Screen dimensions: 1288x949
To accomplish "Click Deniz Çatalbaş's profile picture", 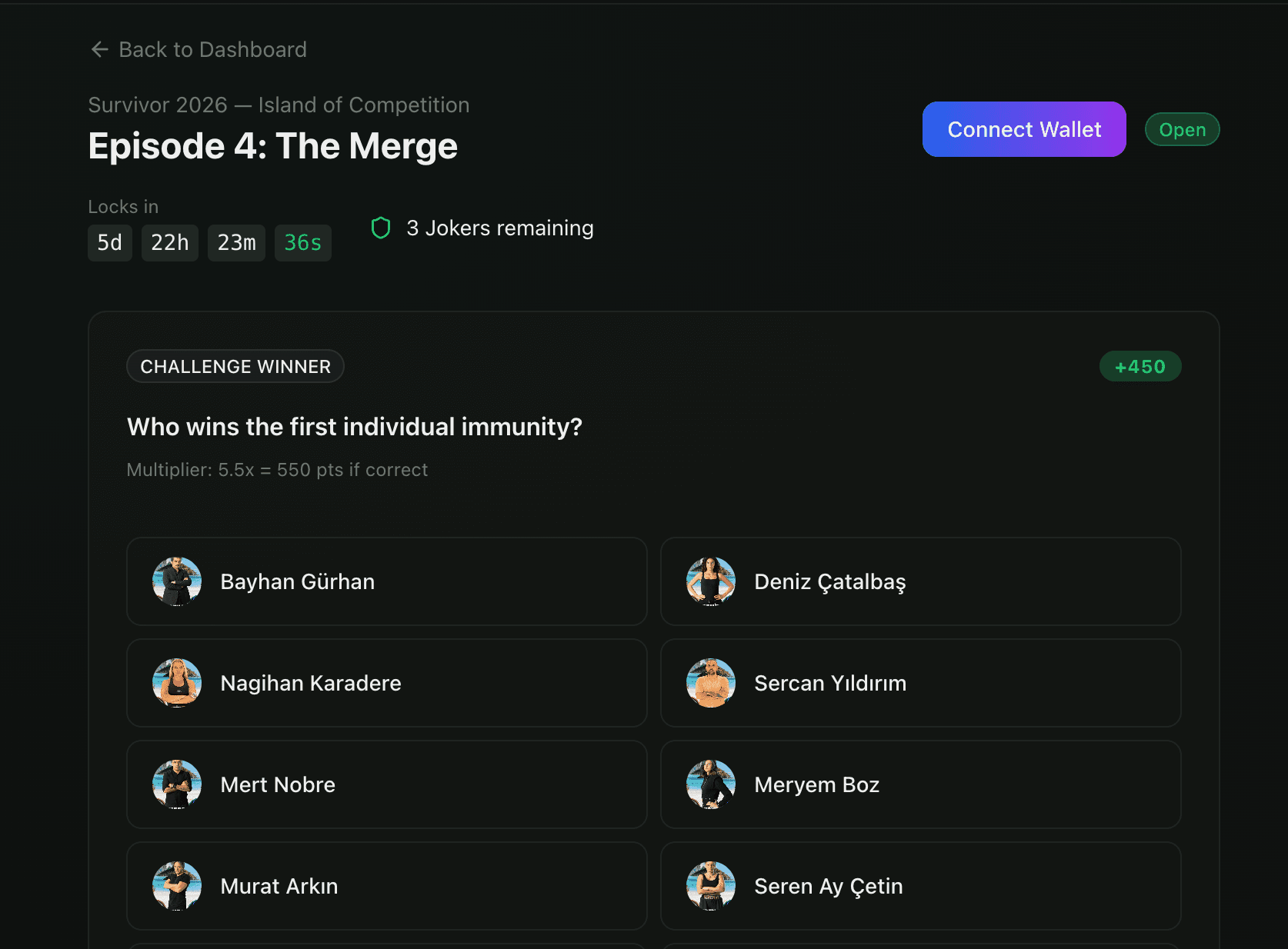I will coord(711,581).
